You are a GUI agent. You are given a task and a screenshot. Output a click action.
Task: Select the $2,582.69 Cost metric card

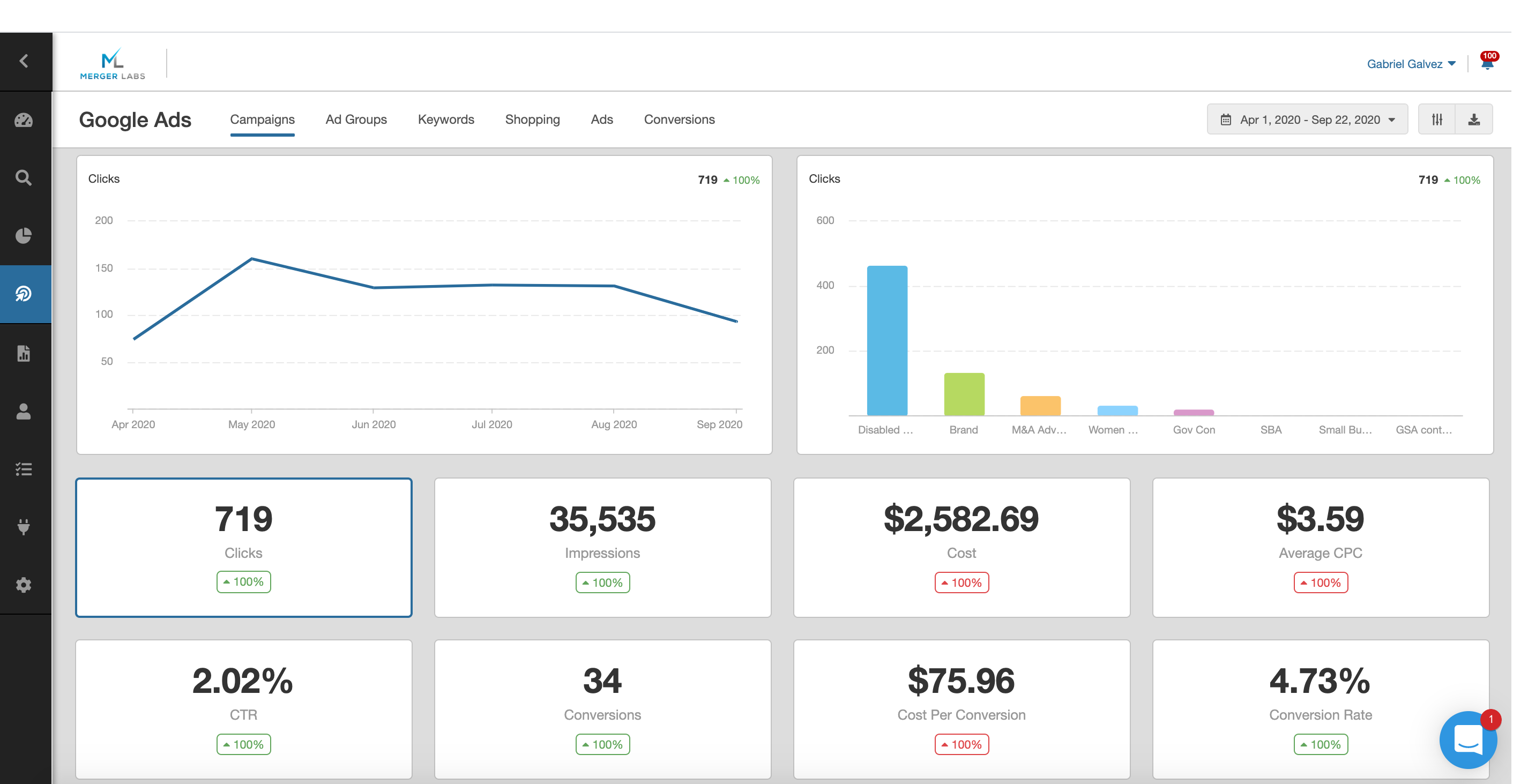pyautogui.click(x=962, y=547)
